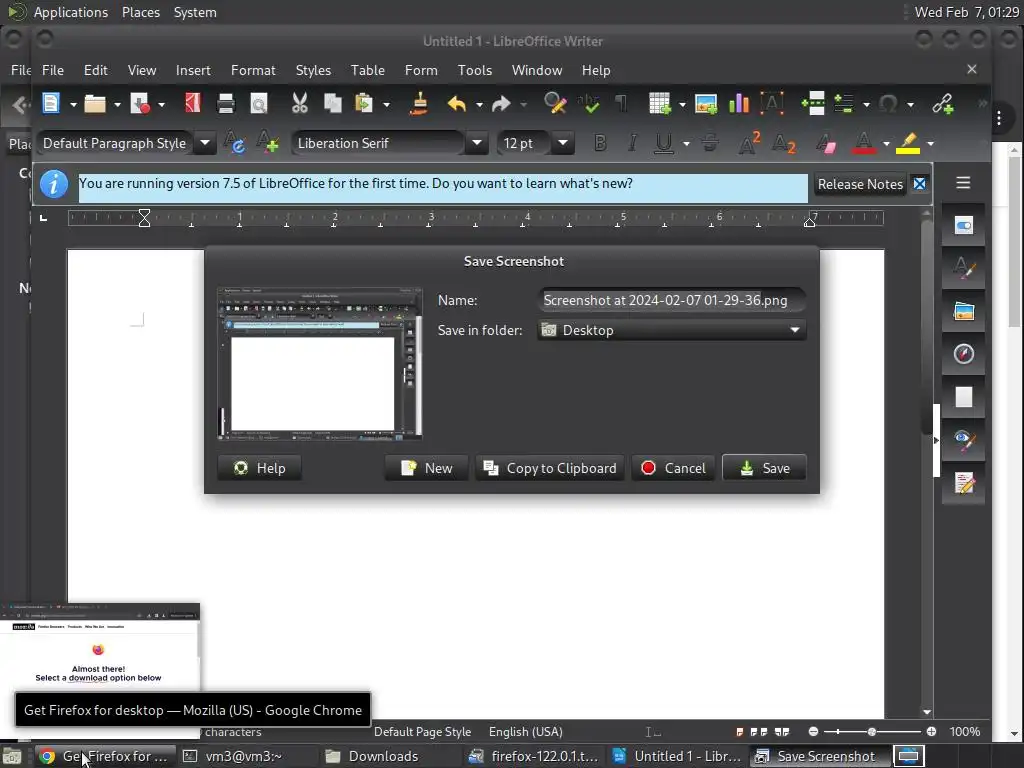1024x768 pixels.
Task: Click the Redo arrow icon
Action: tap(501, 103)
